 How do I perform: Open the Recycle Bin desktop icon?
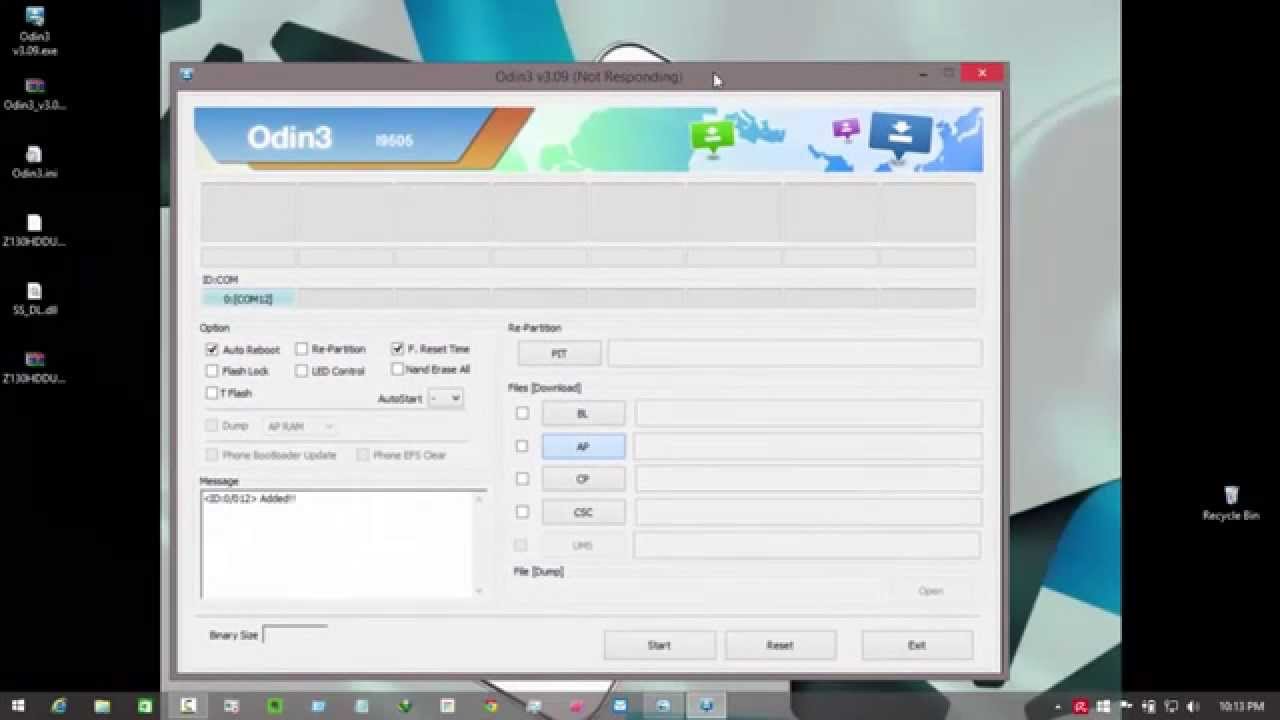(x=1231, y=504)
